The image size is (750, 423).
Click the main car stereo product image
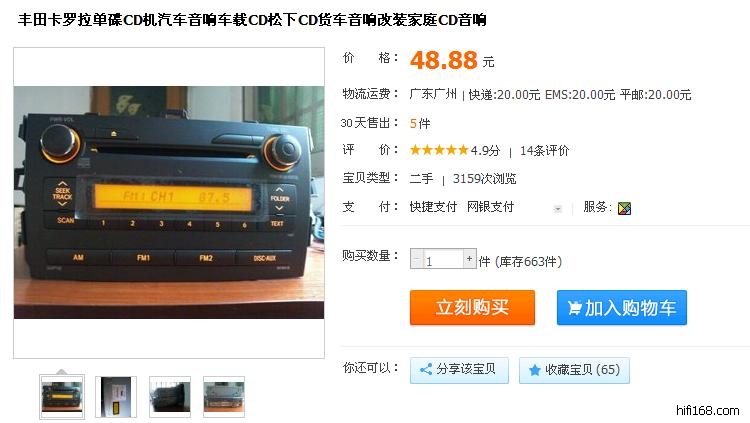[169, 202]
